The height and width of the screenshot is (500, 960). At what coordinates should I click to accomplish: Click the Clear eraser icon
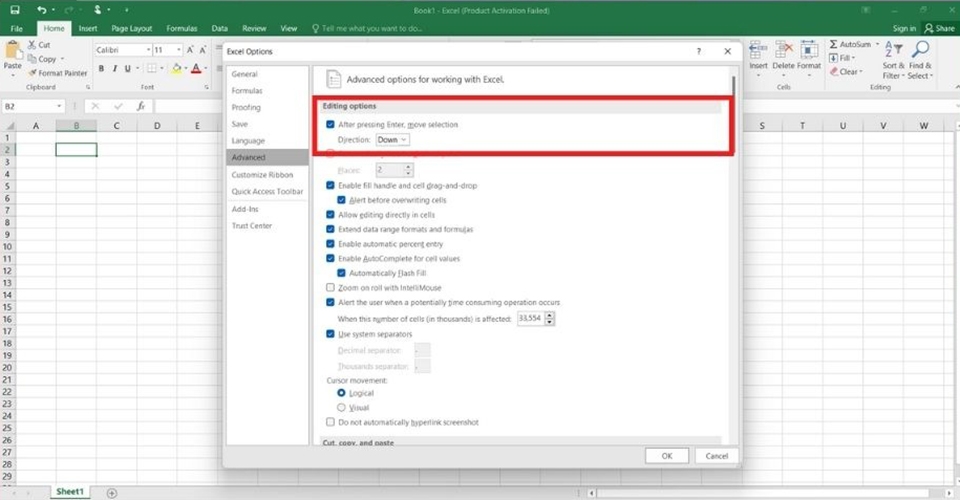click(834, 72)
